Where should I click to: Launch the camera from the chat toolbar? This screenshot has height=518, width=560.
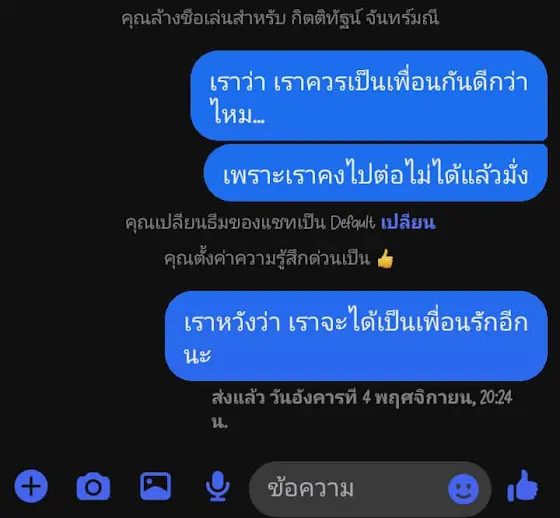click(93, 486)
